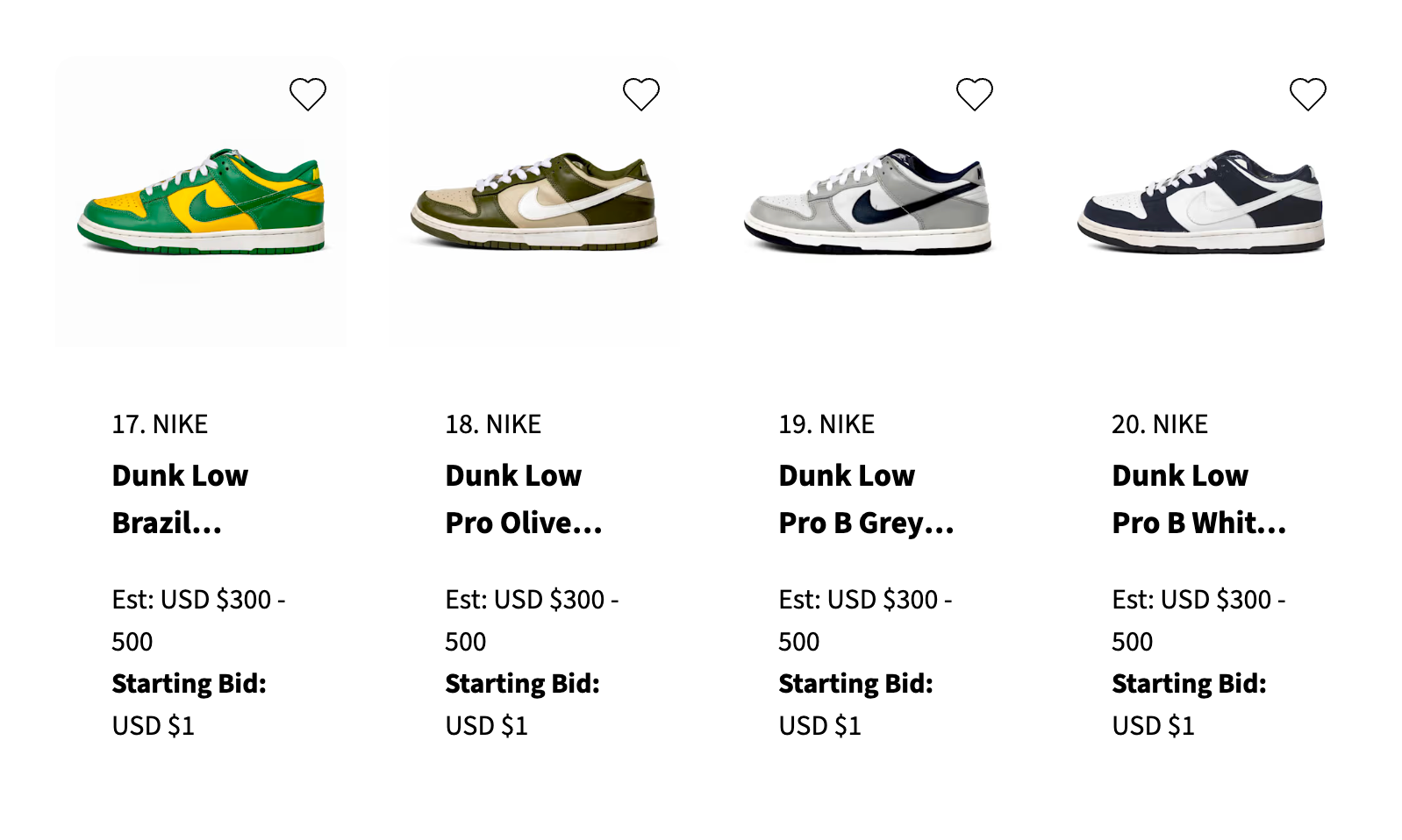The width and height of the screenshot is (1402, 840).
Task: Save Dunk Low Pro B Grey to favorites
Action: 975,94
